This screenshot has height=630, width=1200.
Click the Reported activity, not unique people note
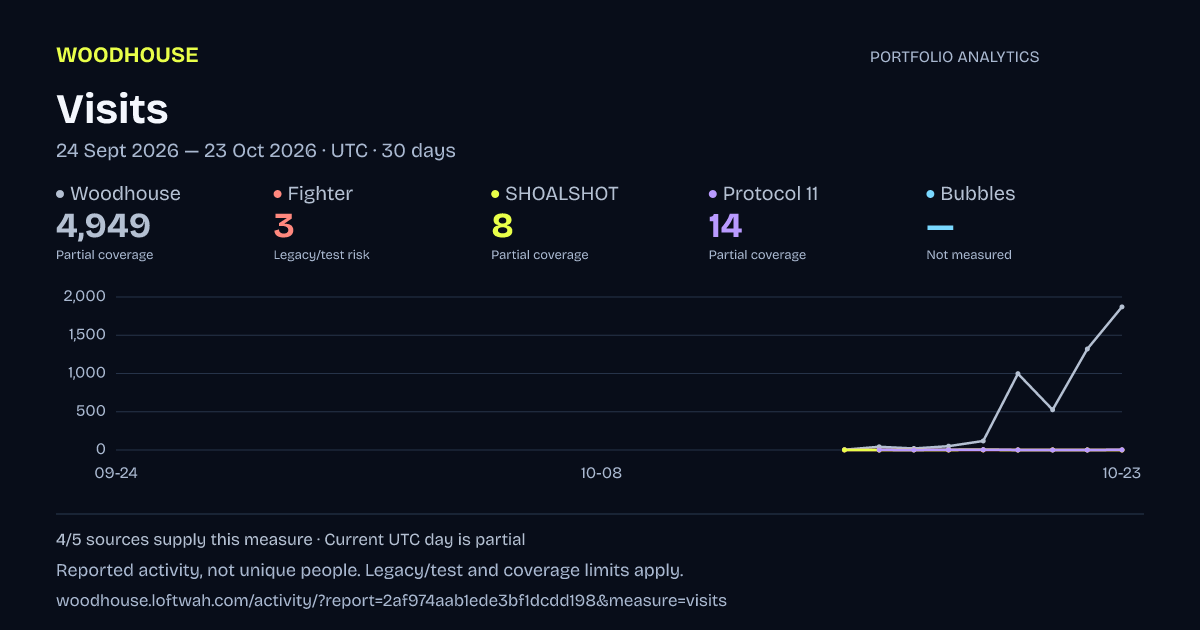click(x=208, y=571)
